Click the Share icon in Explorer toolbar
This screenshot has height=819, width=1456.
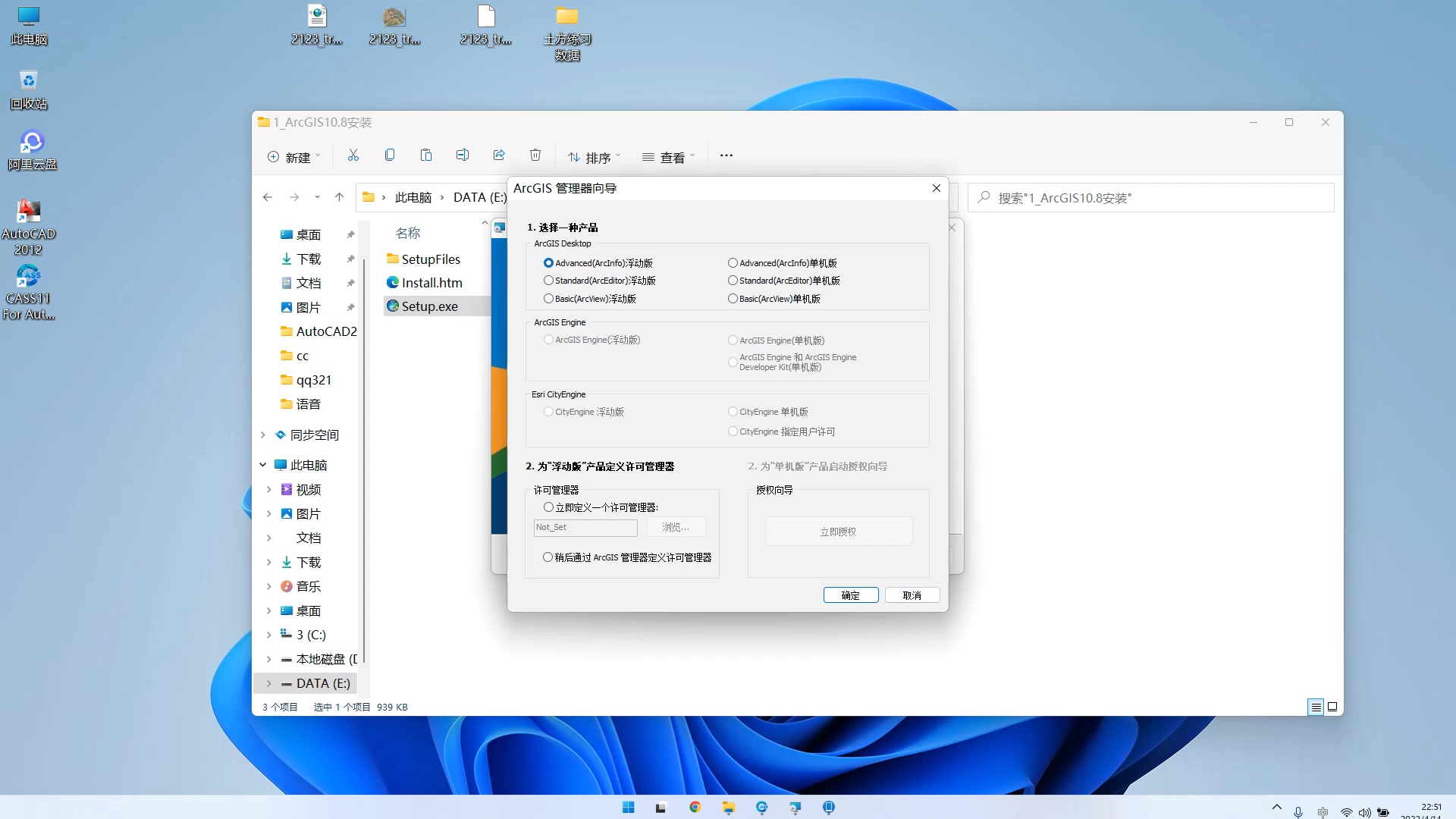(x=499, y=155)
